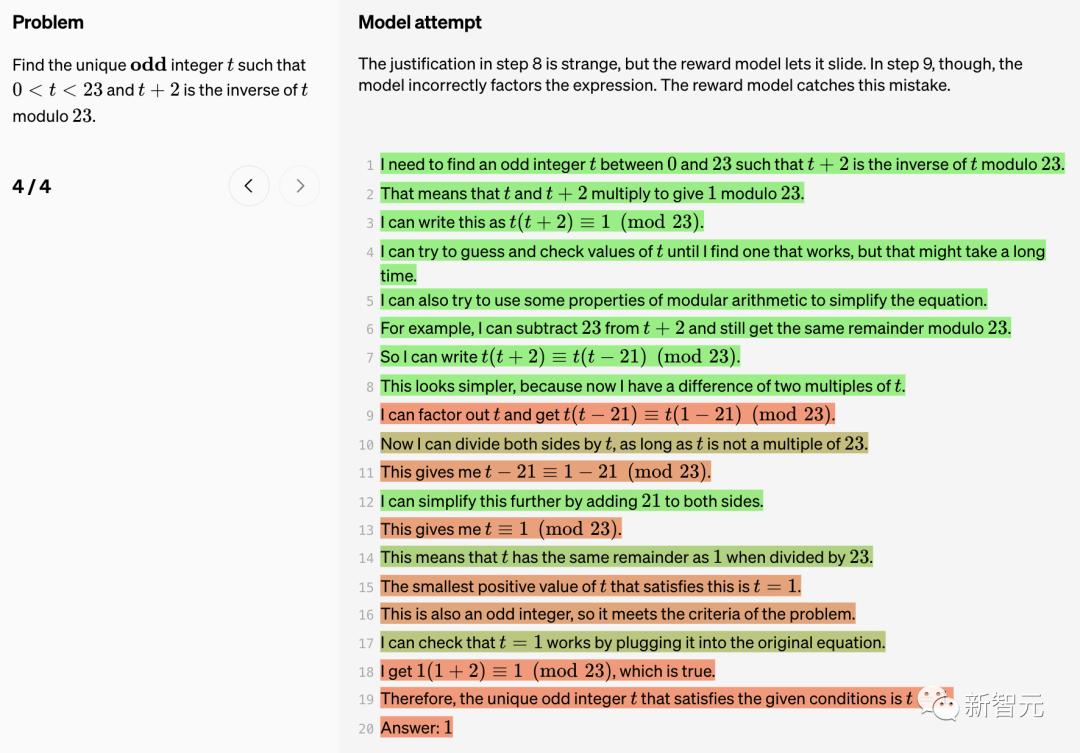This screenshot has width=1080, height=753.
Task: Select step 20 Answer: 1 line
Action: pos(416,728)
